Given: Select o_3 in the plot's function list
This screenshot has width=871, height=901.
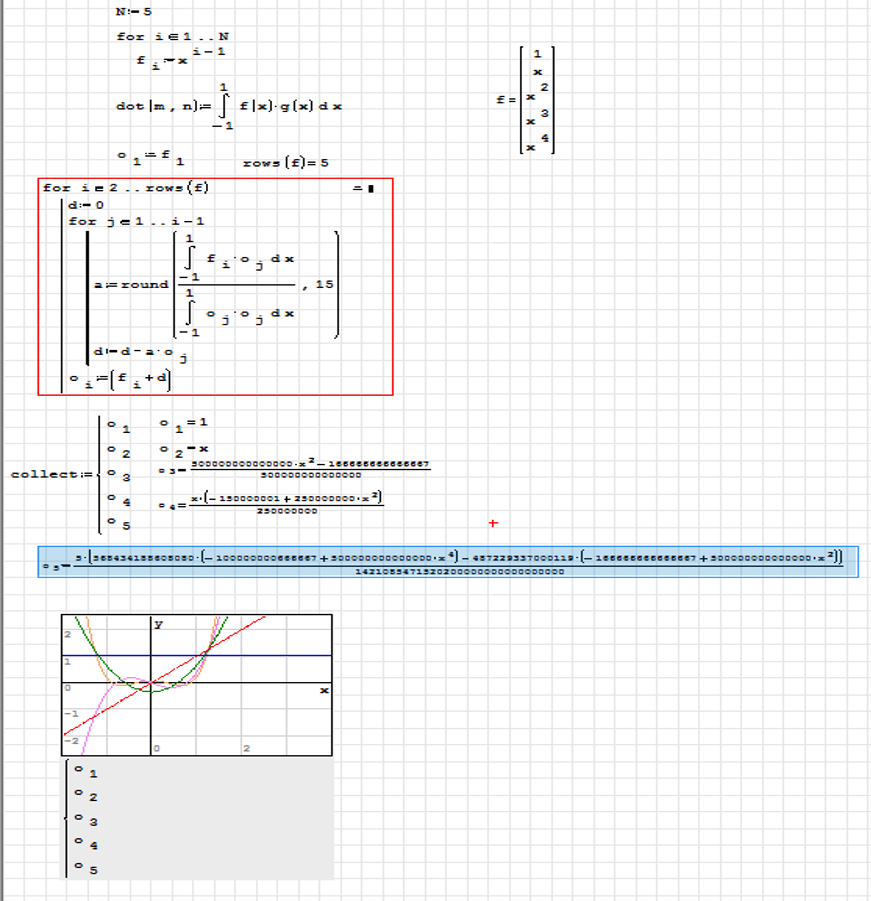Looking at the screenshot, I should click(x=93, y=822).
